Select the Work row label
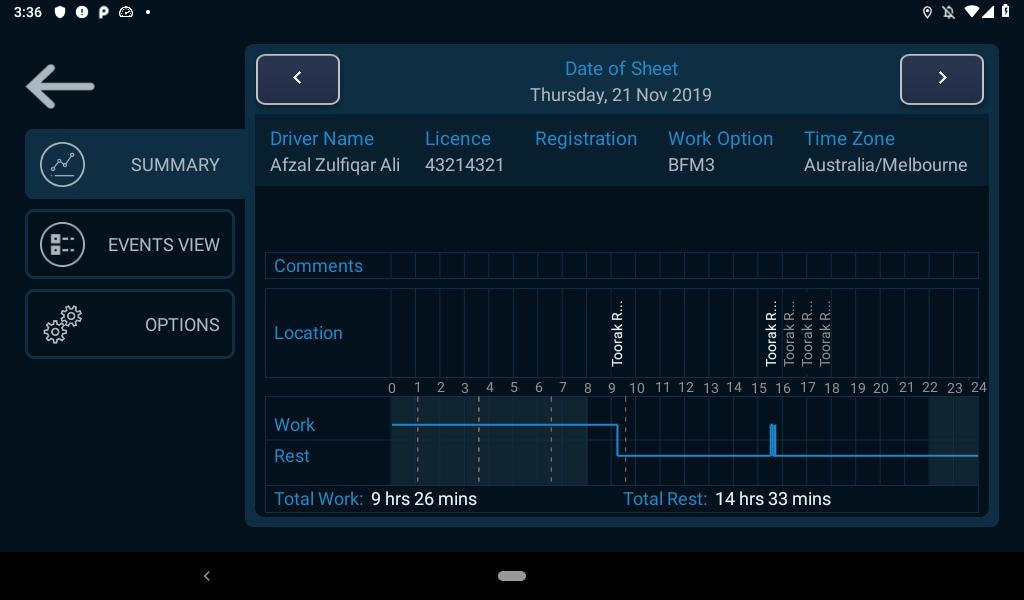 coord(295,425)
